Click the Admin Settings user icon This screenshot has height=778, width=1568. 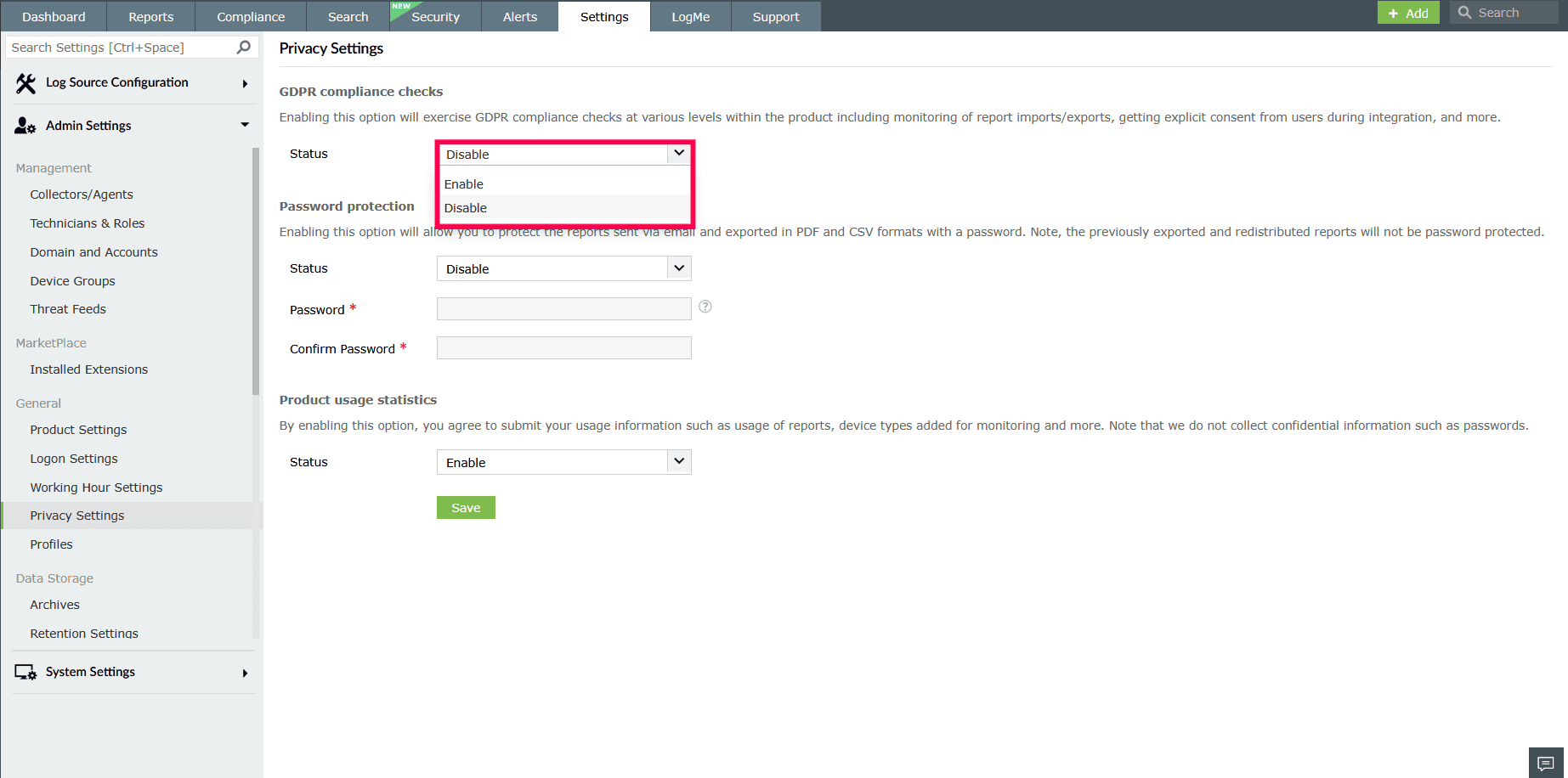[x=24, y=125]
